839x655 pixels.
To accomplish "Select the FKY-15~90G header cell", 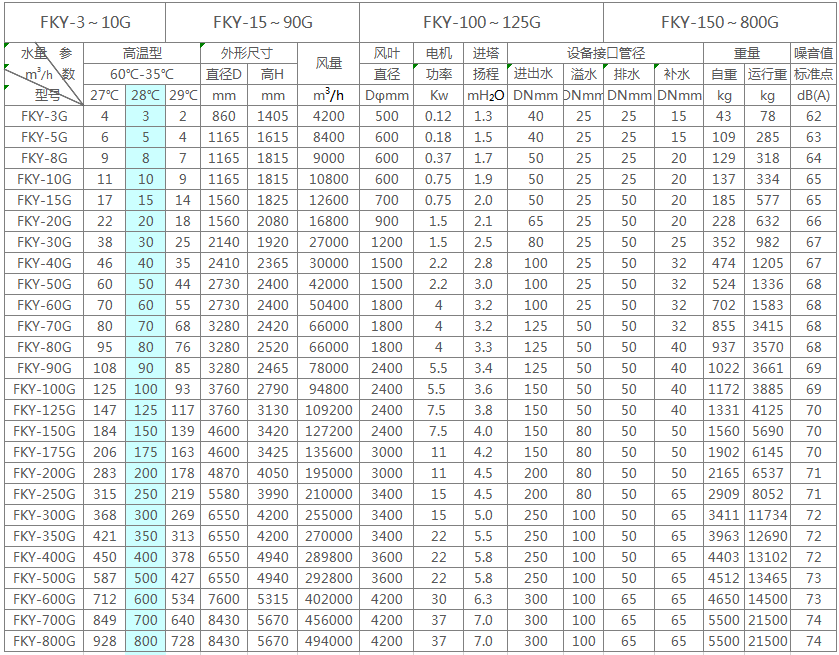I will click(x=262, y=22).
